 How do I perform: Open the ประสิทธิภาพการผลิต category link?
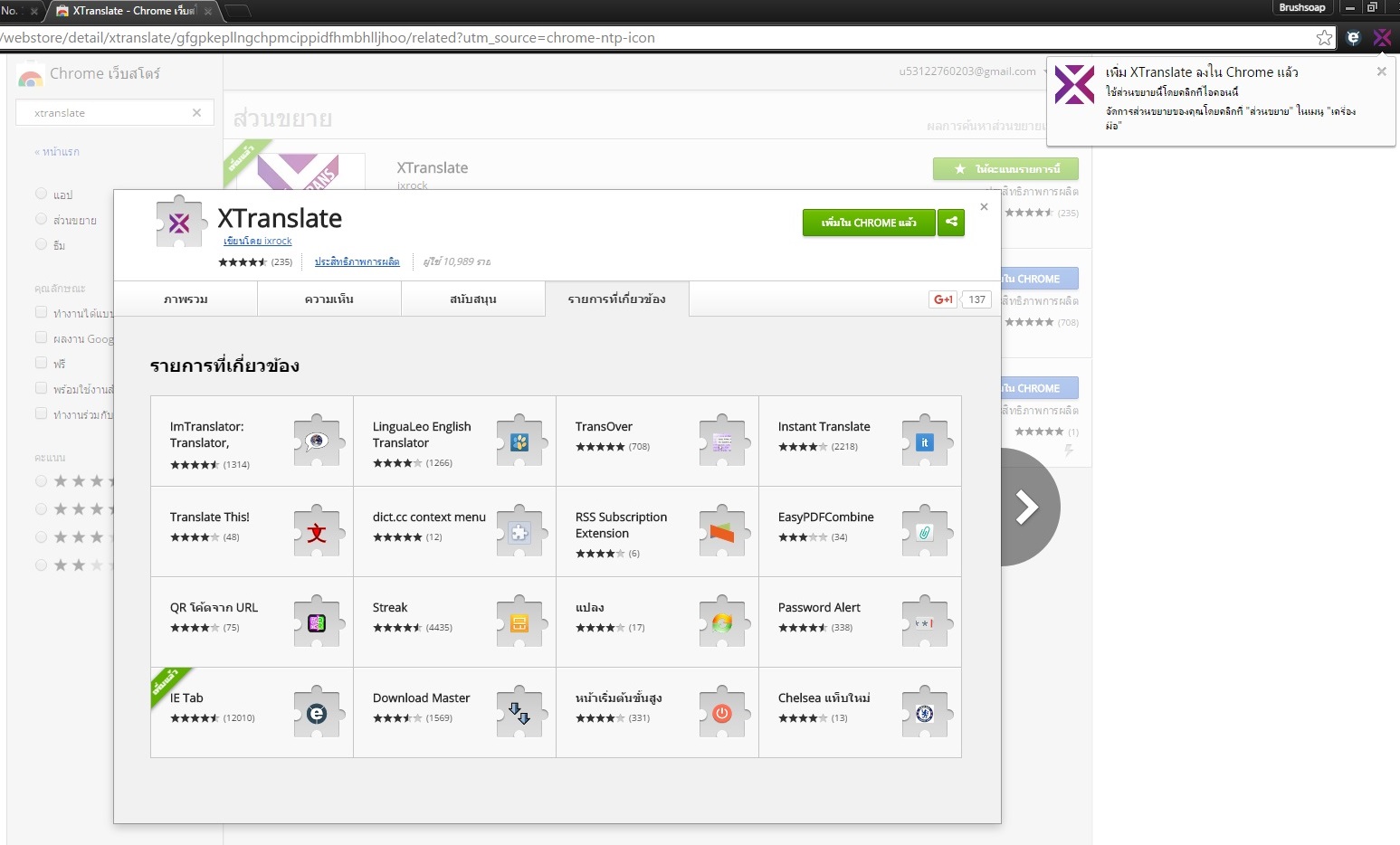pos(357,261)
